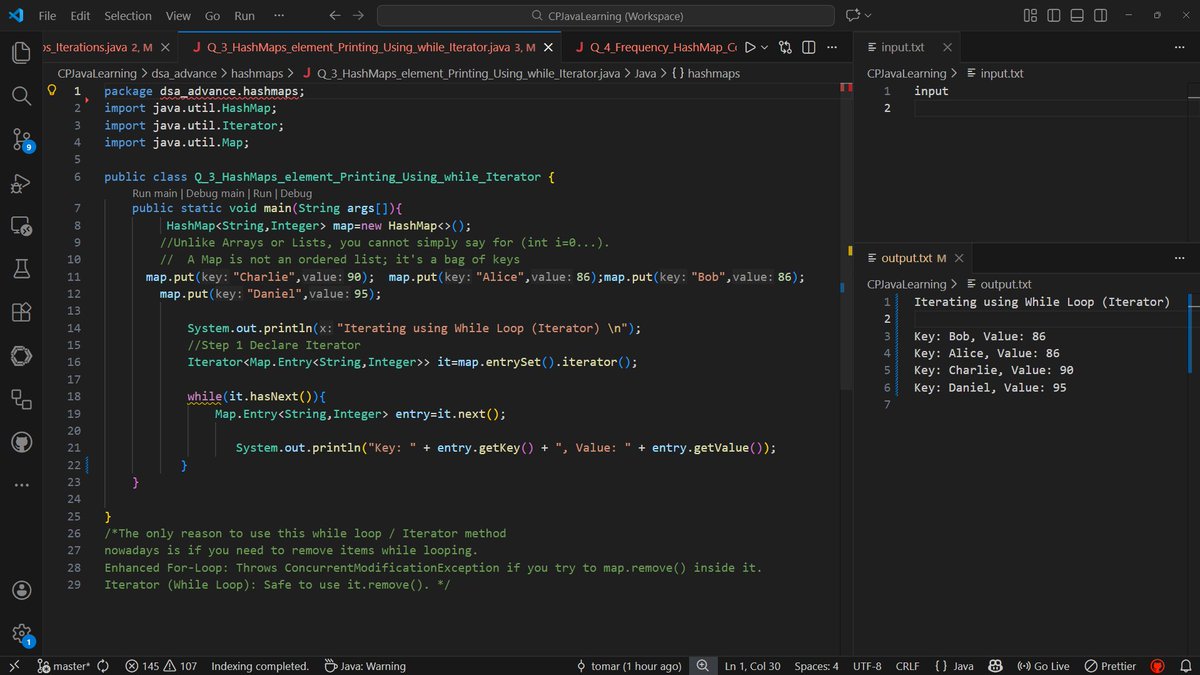Open the View menu
This screenshot has width=1200, height=675.
click(178, 16)
